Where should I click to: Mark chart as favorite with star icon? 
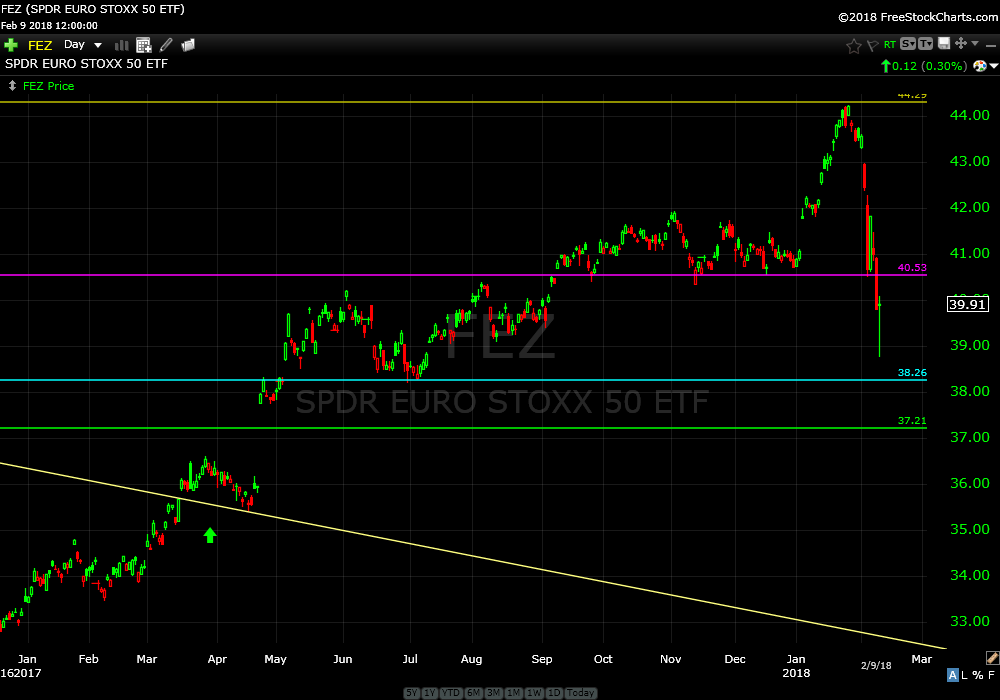[x=853, y=45]
